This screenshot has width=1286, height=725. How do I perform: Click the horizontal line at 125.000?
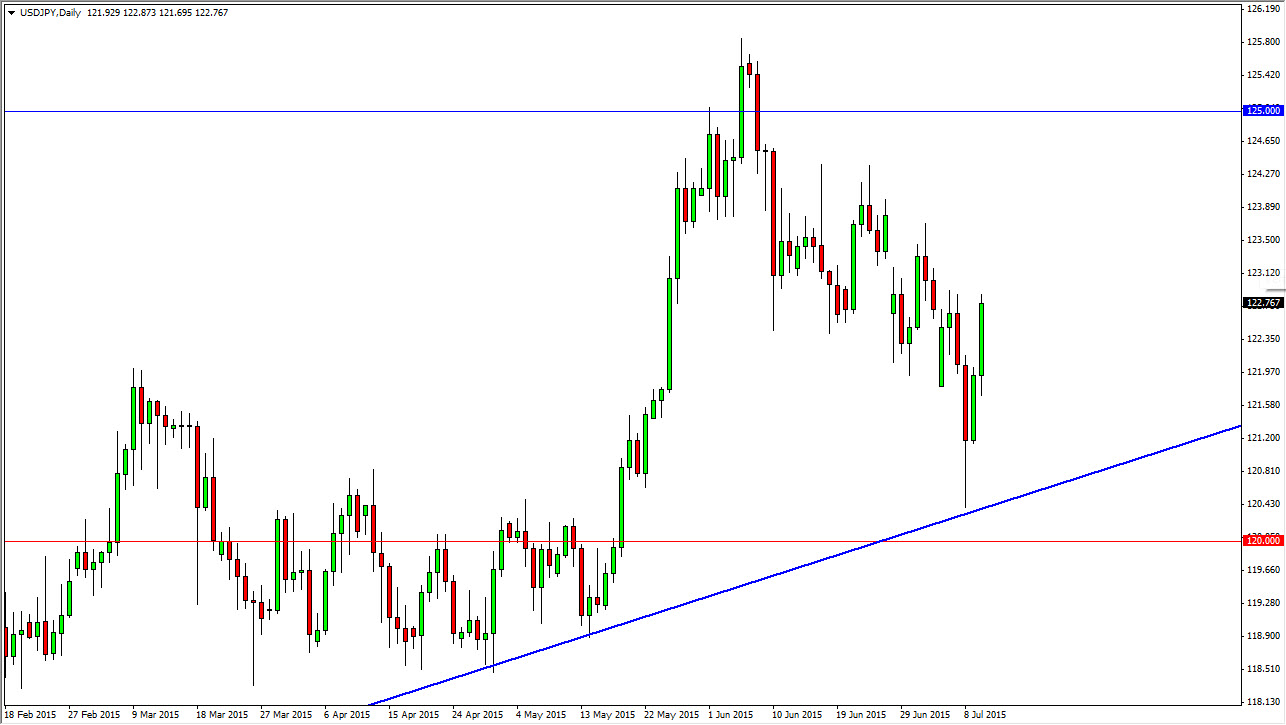pos(400,111)
